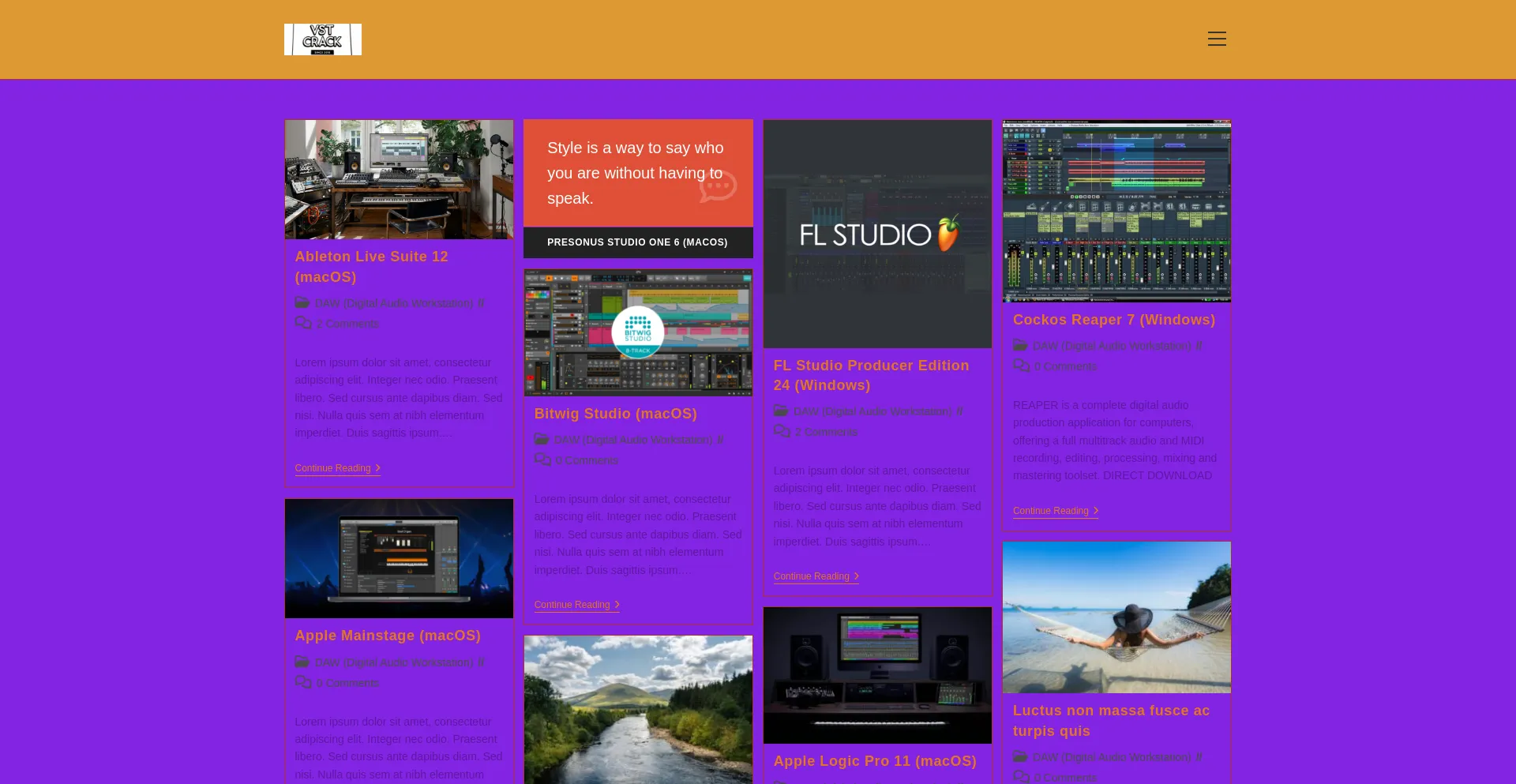Screen dimensions: 1516x784
Task: Click the Apple Logic Pro studio thumbnail
Action: (876, 675)
